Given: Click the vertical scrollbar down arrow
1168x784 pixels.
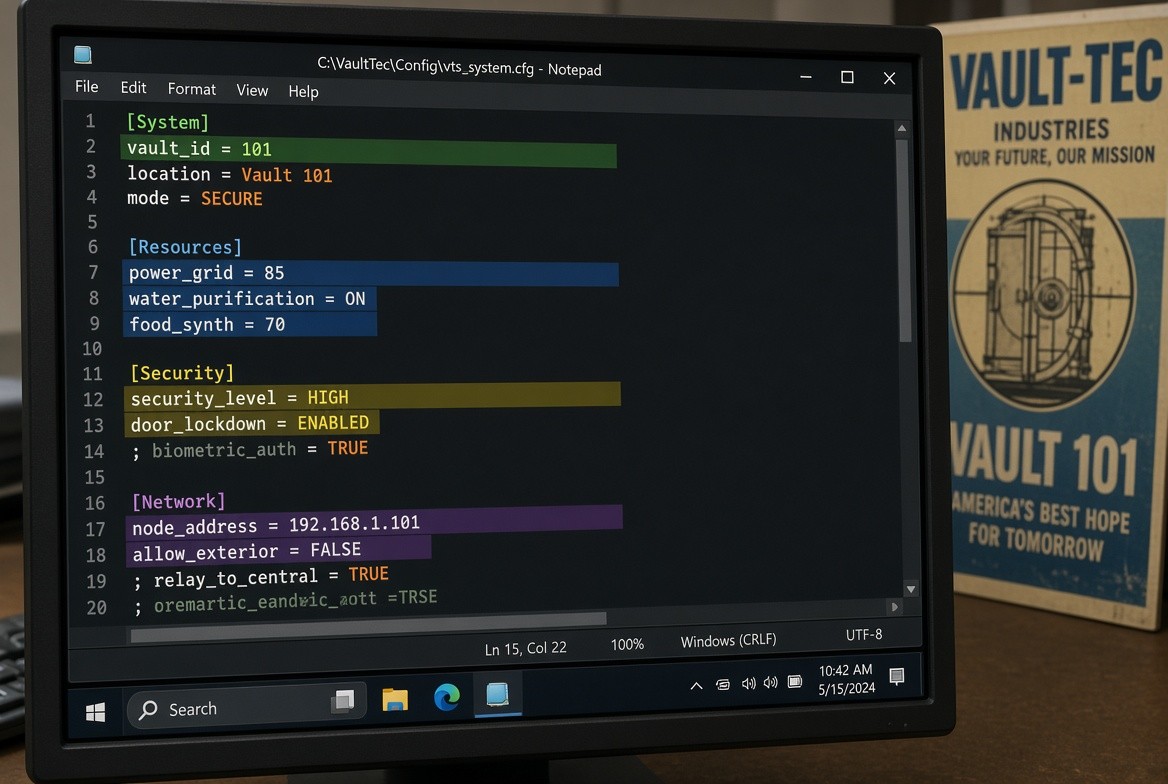Looking at the screenshot, I should click(x=910, y=589).
